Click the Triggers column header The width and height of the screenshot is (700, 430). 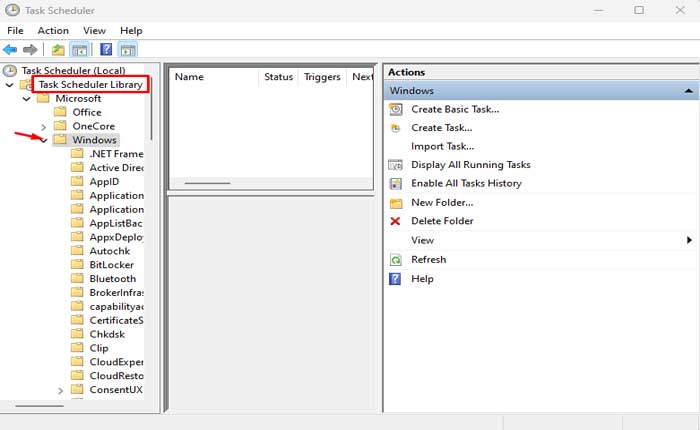(322, 77)
